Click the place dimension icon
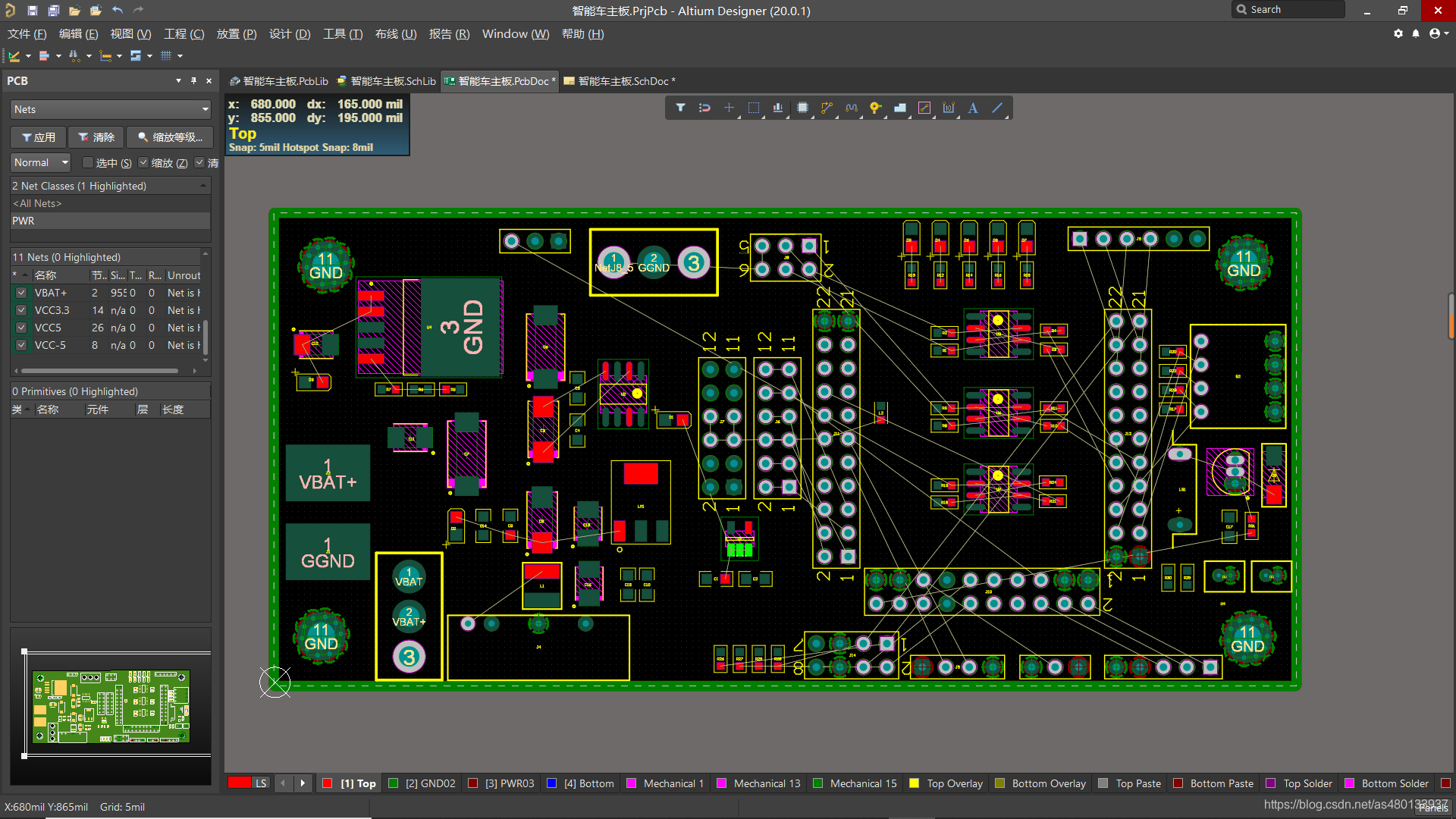This screenshot has height=819, width=1456. pyautogui.click(x=949, y=108)
